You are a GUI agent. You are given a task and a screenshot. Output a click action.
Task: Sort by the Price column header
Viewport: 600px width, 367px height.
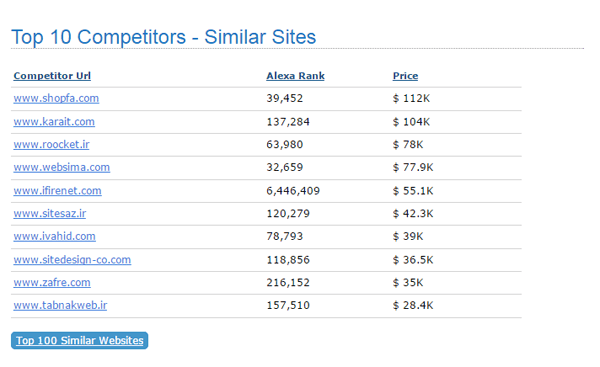click(x=405, y=76)
